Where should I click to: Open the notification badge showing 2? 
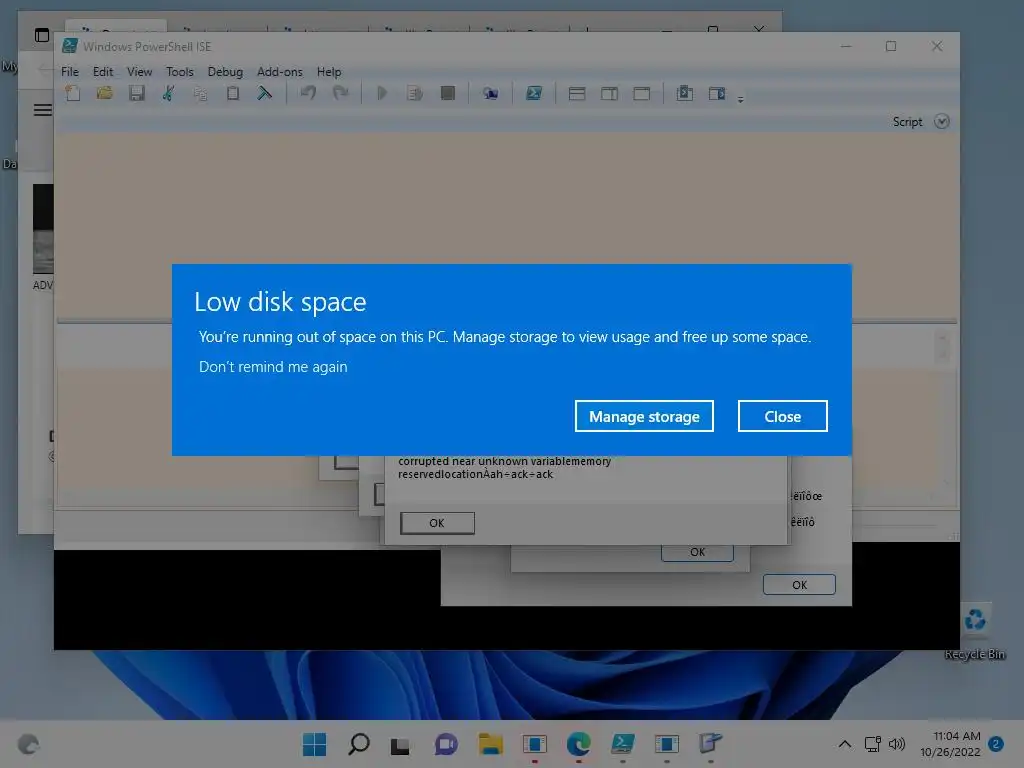pyautogui.click(x=996, y=744)
